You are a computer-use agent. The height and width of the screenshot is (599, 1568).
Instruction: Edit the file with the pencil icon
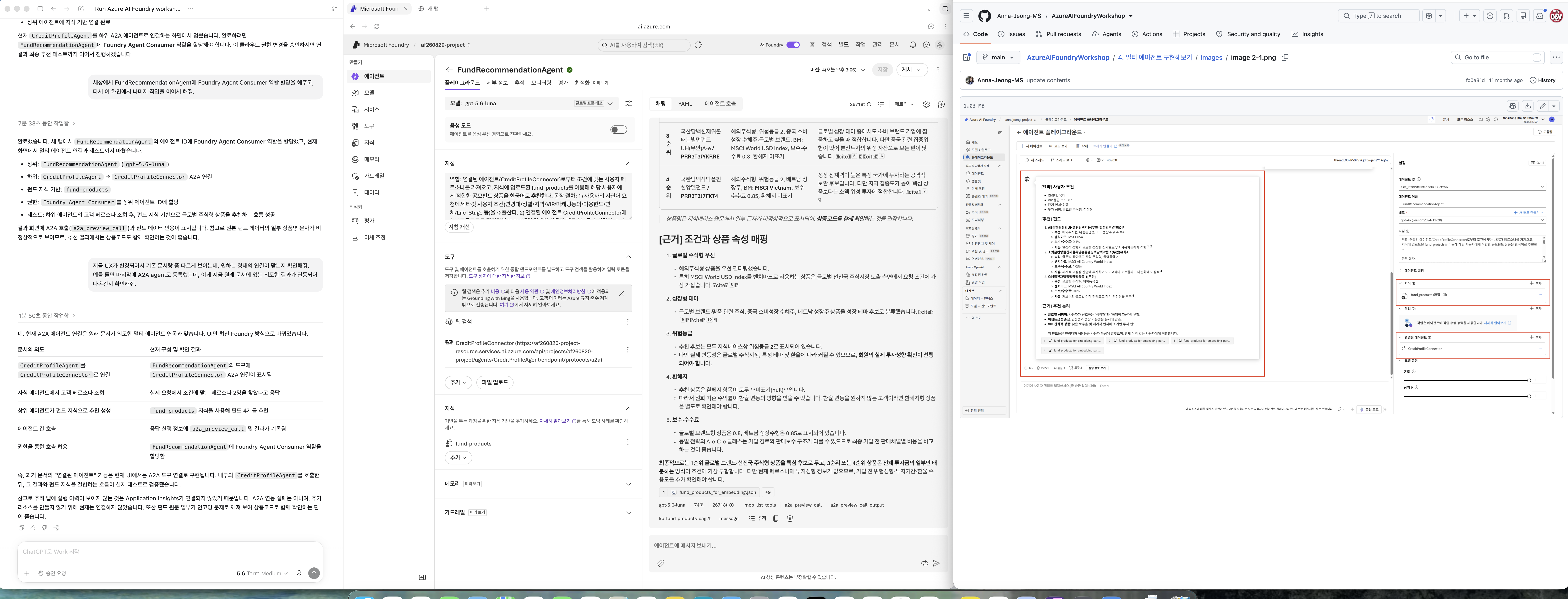1542,106
